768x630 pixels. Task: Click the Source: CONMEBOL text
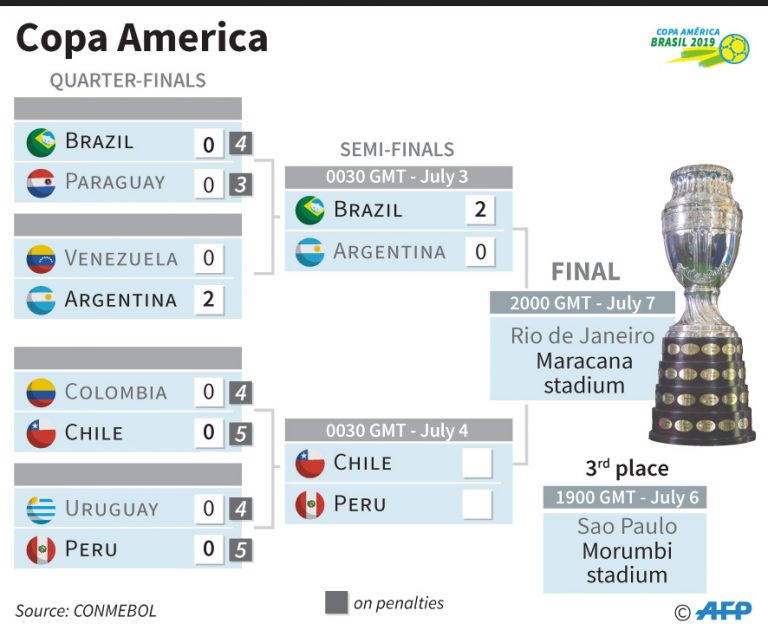pyautogui.click(x=86, y=609)
